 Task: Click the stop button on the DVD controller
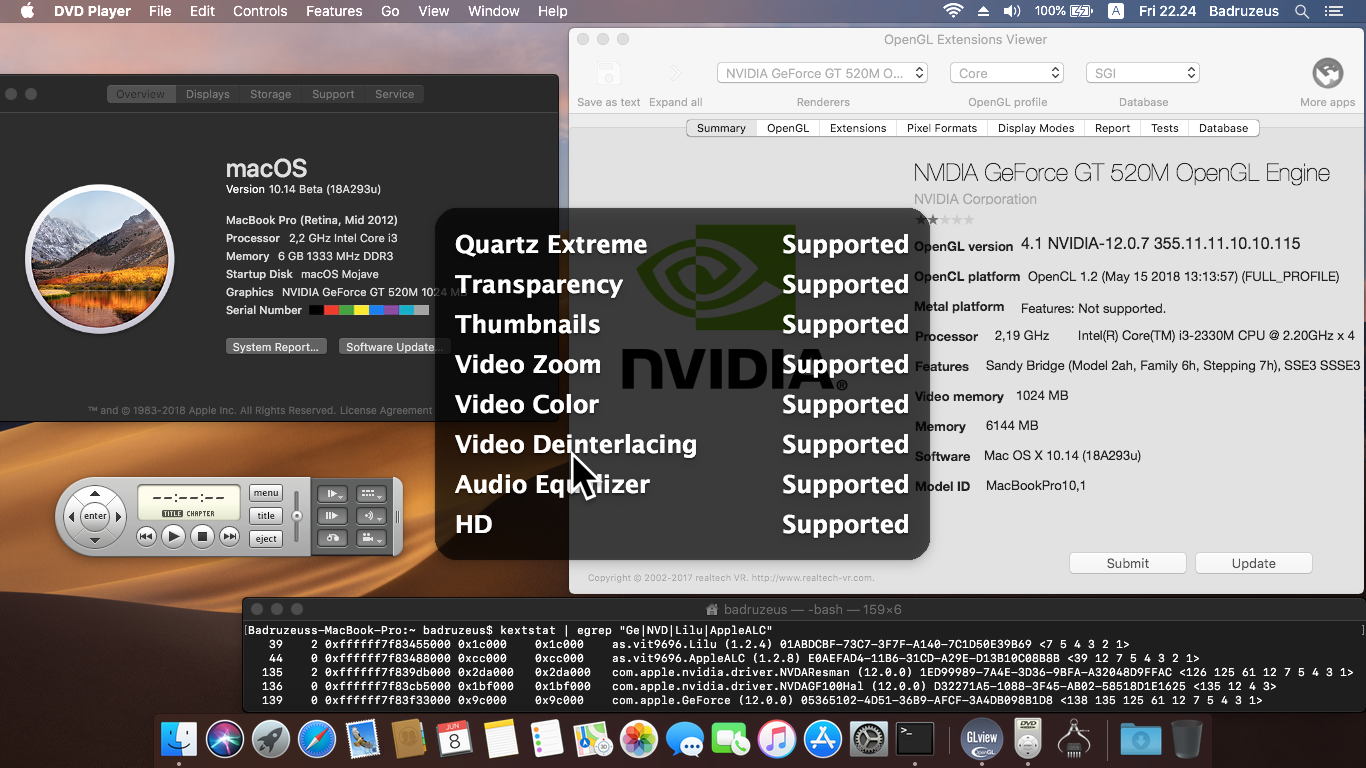click(x=202, y=537)
